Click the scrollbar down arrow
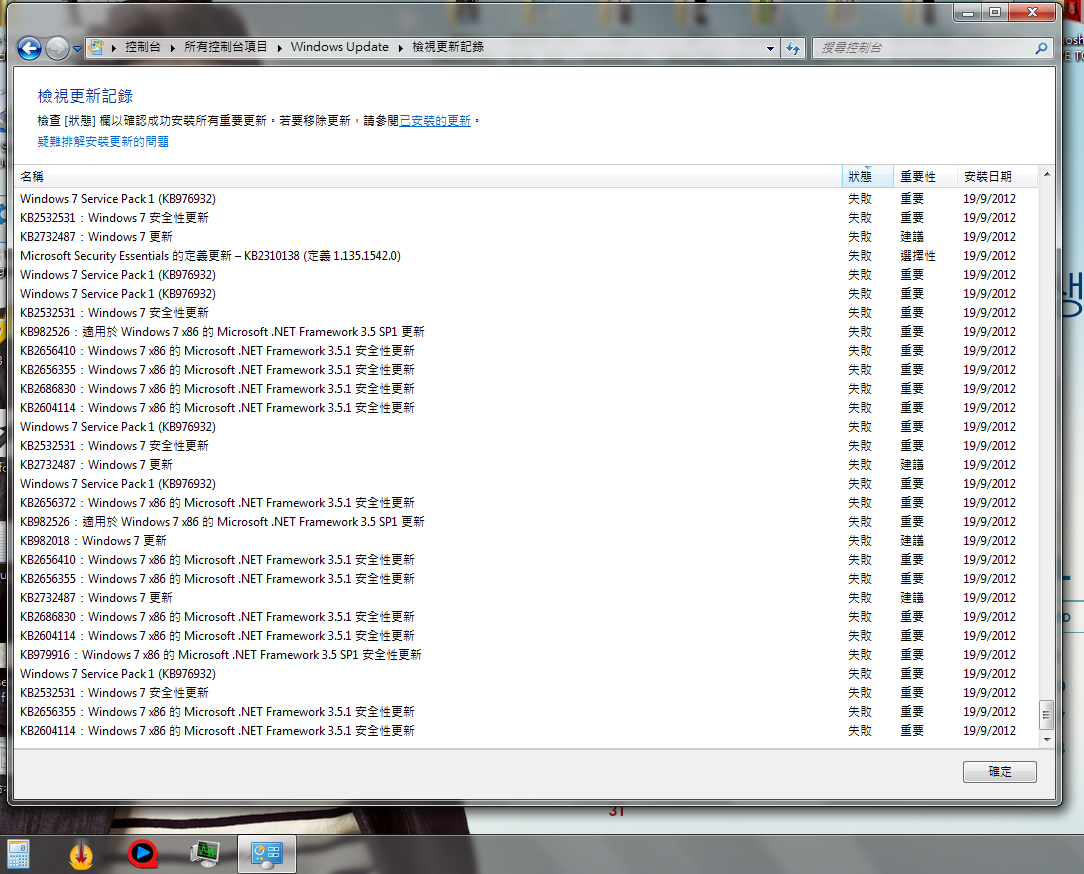Viewport: 1084px width, 874px height. (1047, 739)
